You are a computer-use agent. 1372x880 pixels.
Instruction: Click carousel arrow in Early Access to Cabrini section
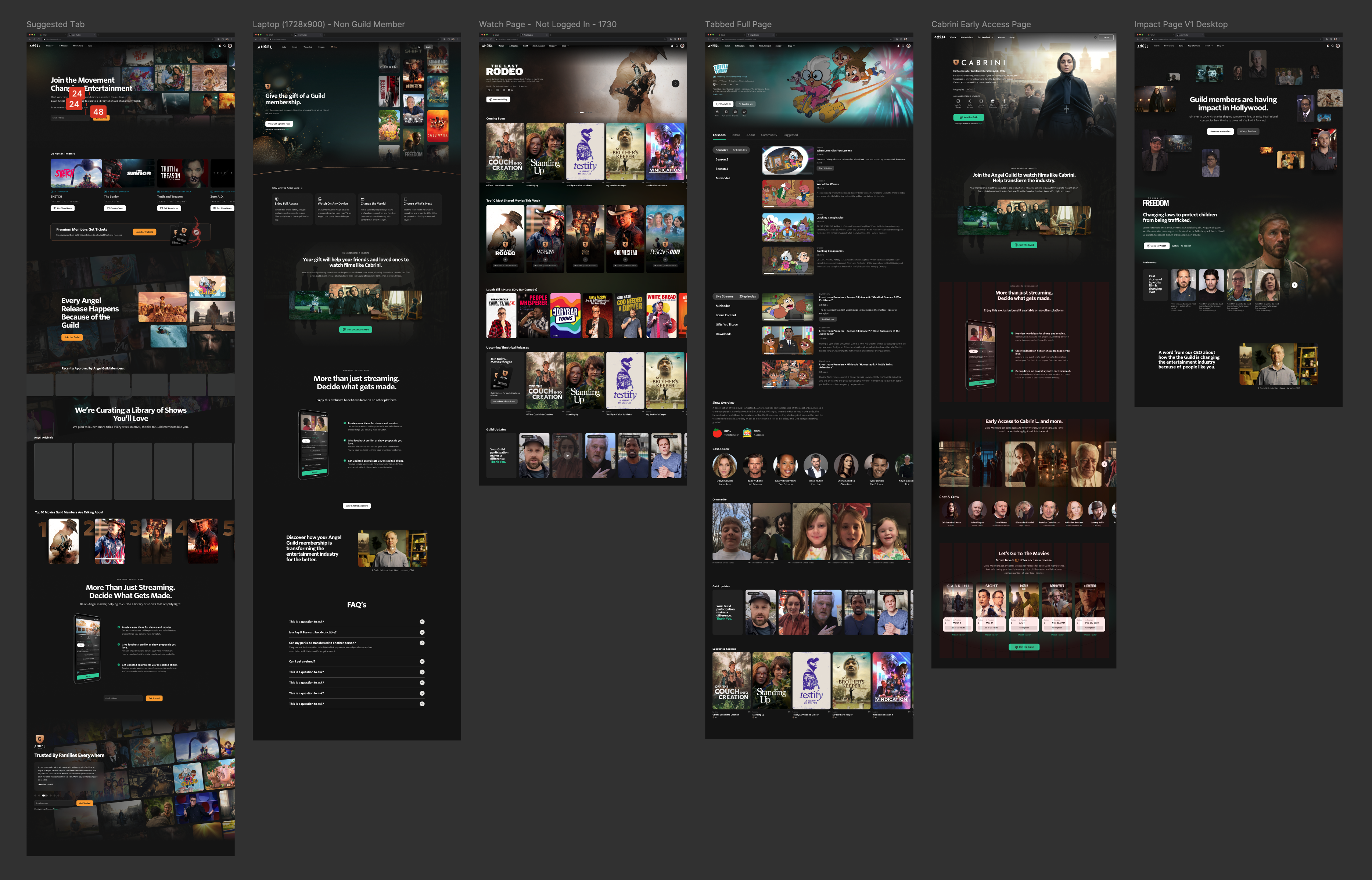coord(1104,464)
